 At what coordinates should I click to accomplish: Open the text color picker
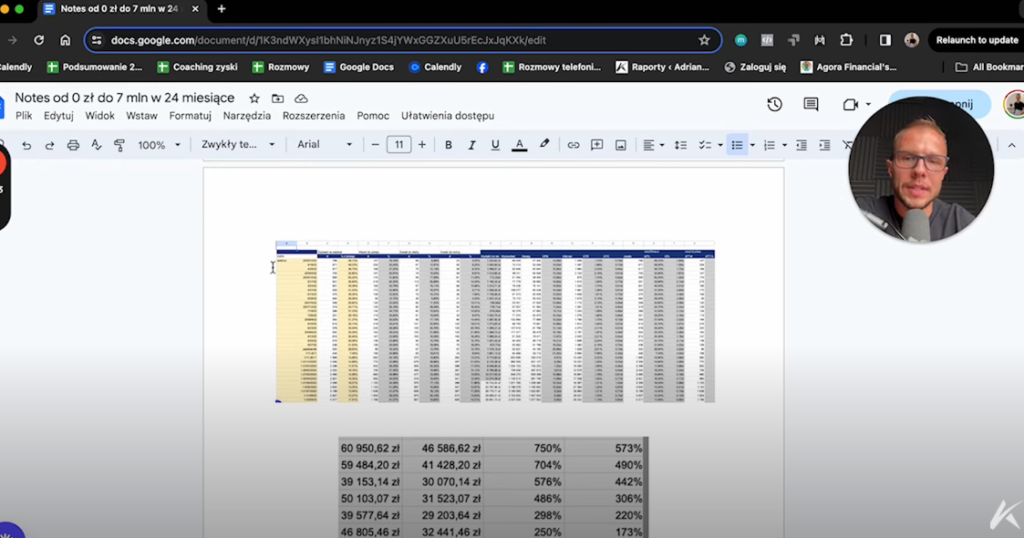pyautogui.click(x=519, y=145)
